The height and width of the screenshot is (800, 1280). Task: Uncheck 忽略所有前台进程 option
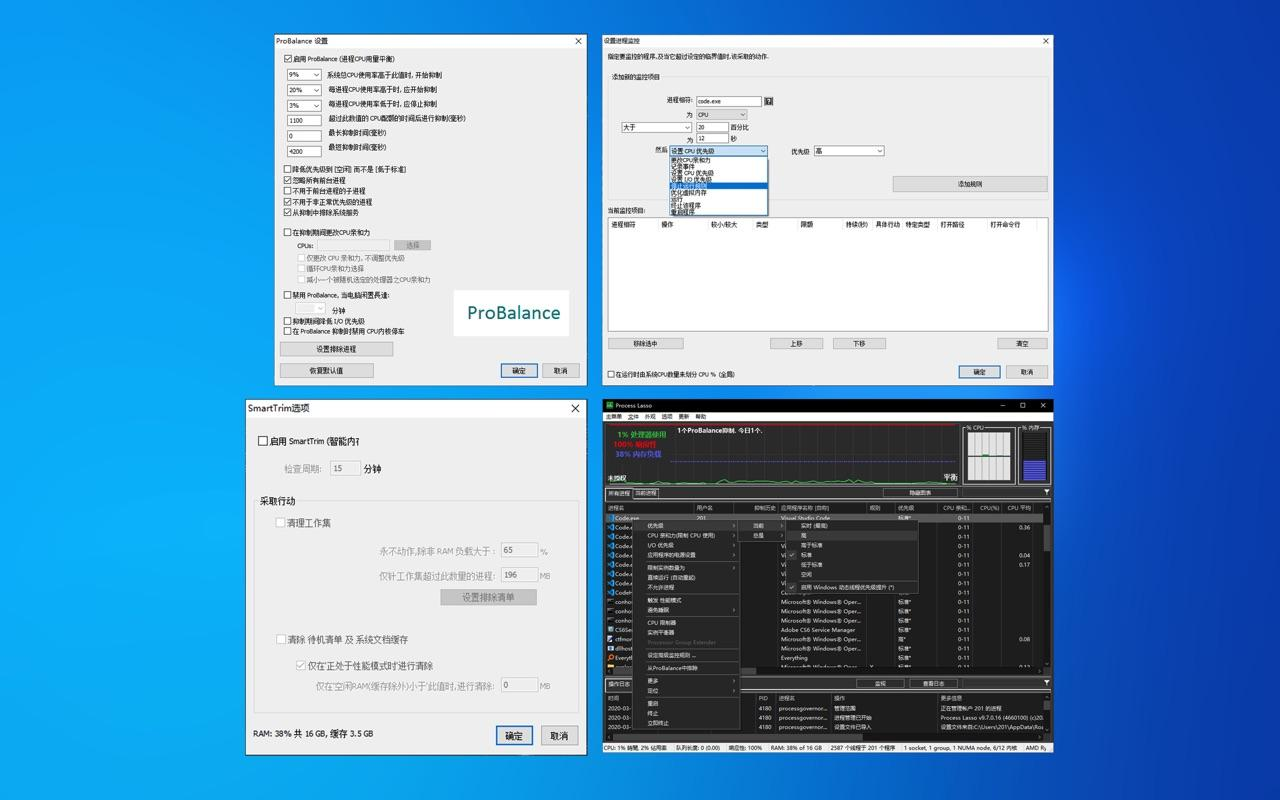coord(289,180)
